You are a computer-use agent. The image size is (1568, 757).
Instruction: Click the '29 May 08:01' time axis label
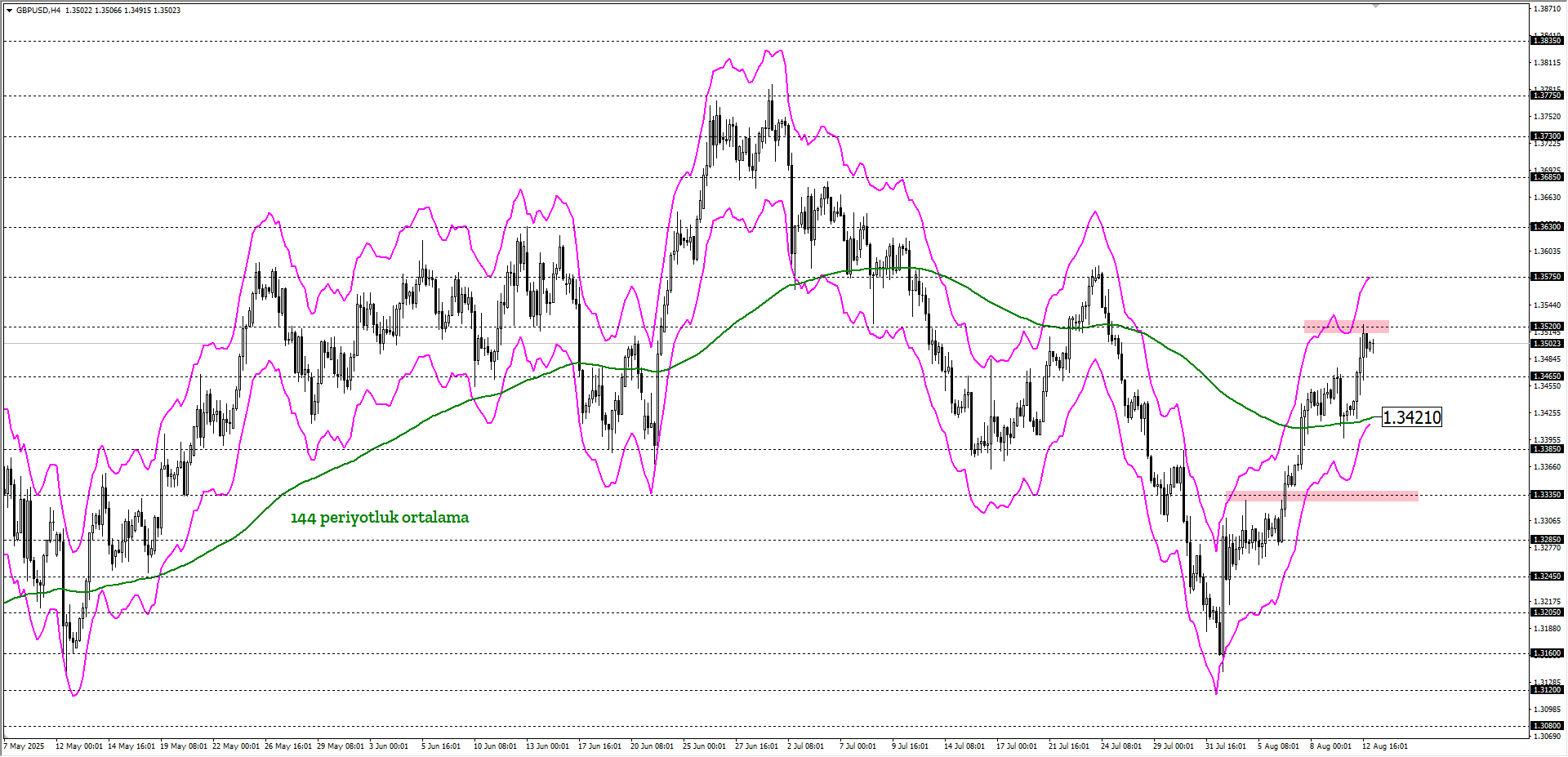tap(341, 746)
